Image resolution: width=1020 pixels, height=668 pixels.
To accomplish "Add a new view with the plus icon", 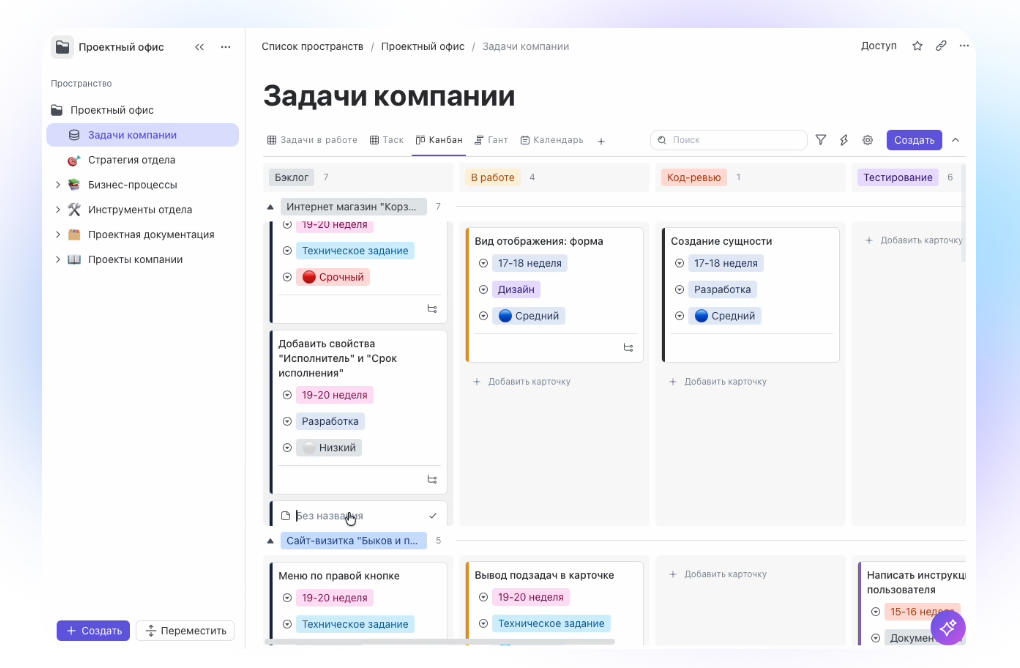I will pyautogui.click(x=601, y=141).
